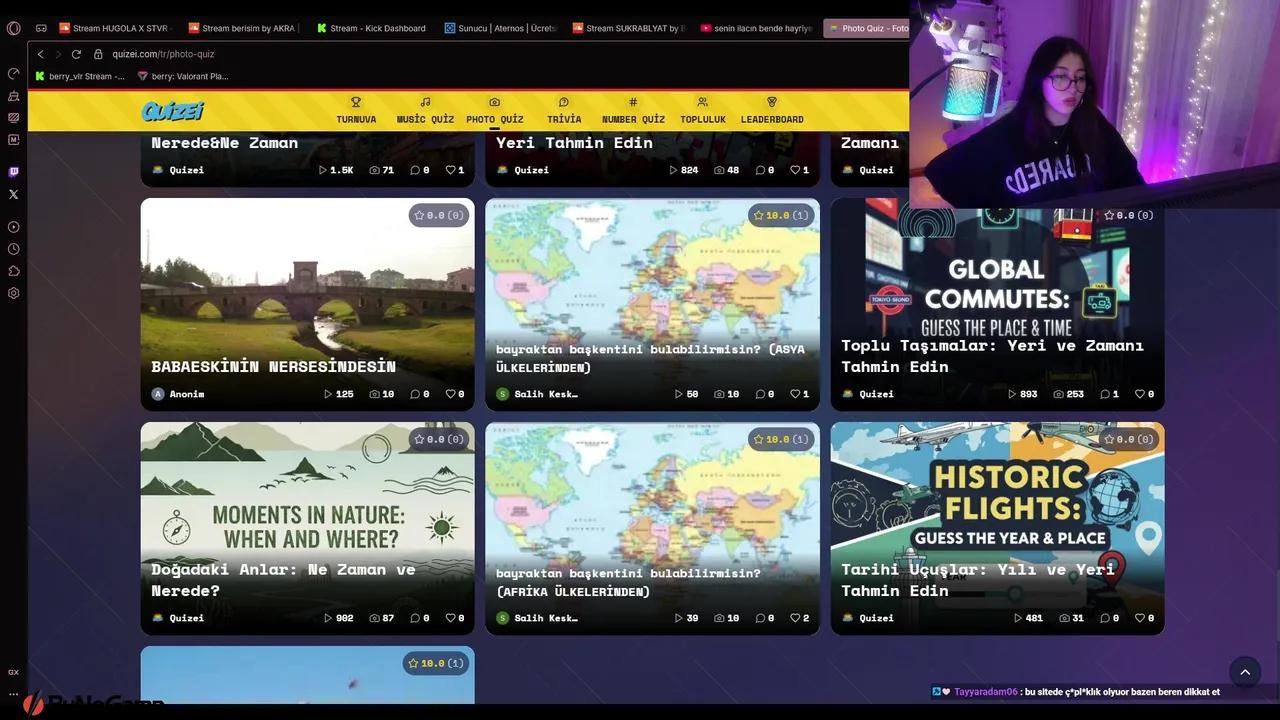Click the Opera GX logo menu
This screenshot has width=1280, height=720.
[13, 28]
